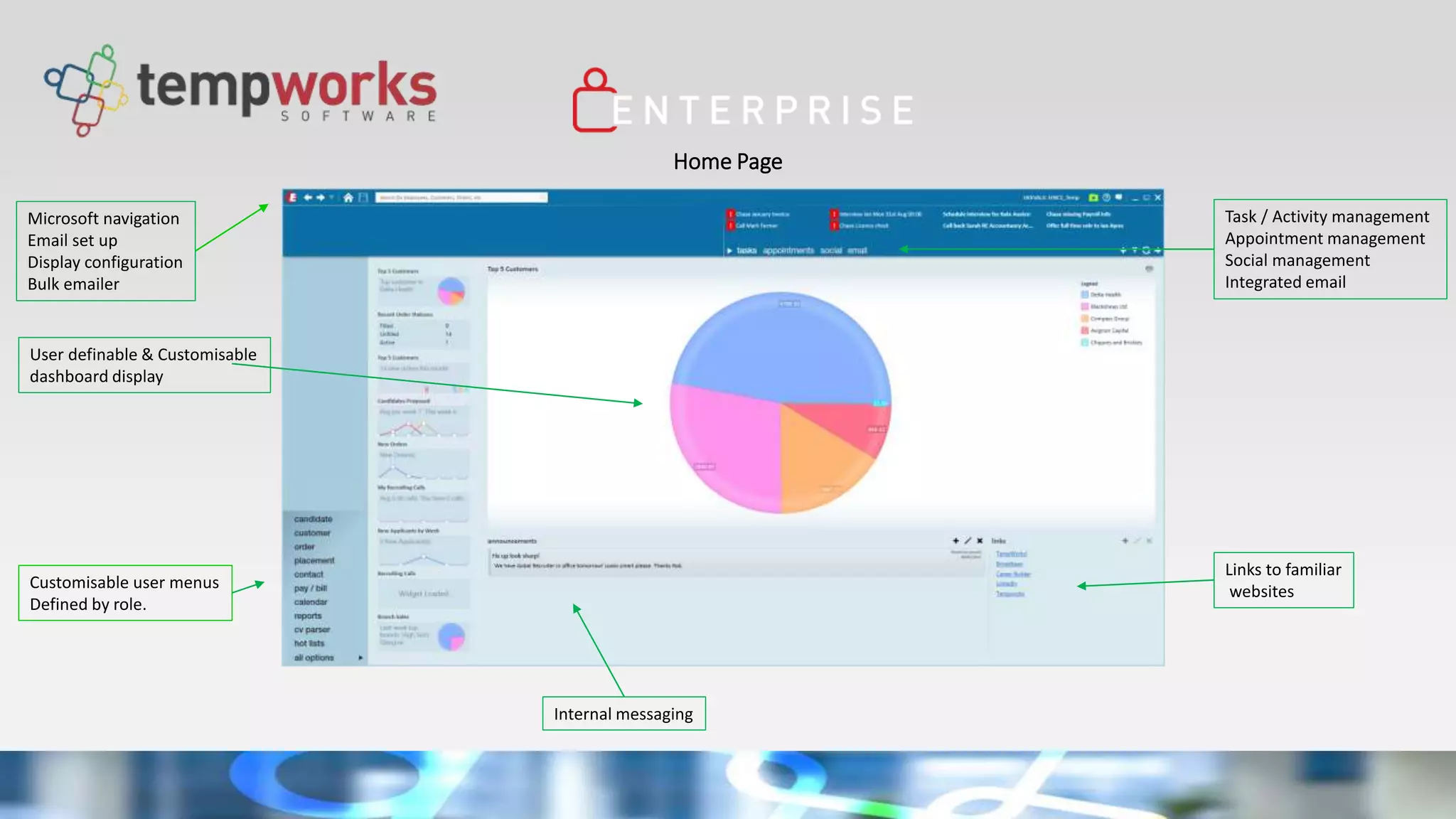Click the Enterprise E logo button in the toolbar
The height and width of the screenshot is (819, 1456).
pyautogui.click(x=292, y=198)
